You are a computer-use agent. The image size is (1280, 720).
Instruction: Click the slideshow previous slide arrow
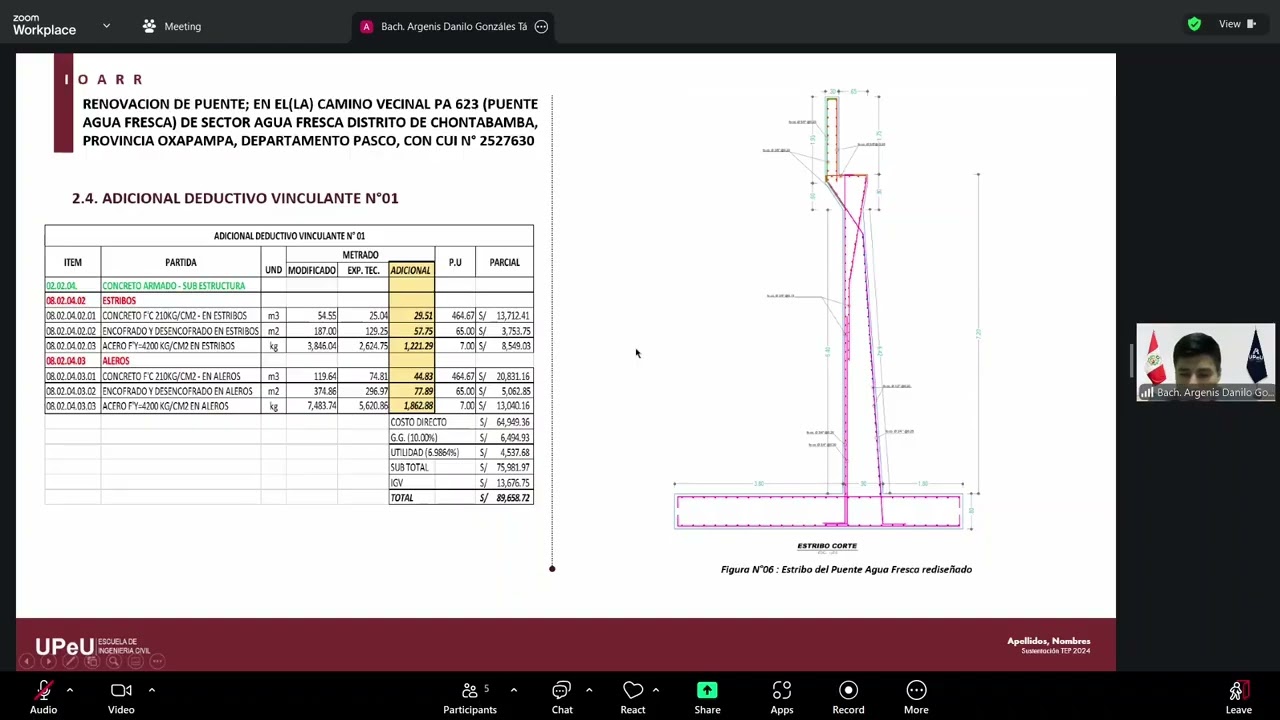point(28,661)
